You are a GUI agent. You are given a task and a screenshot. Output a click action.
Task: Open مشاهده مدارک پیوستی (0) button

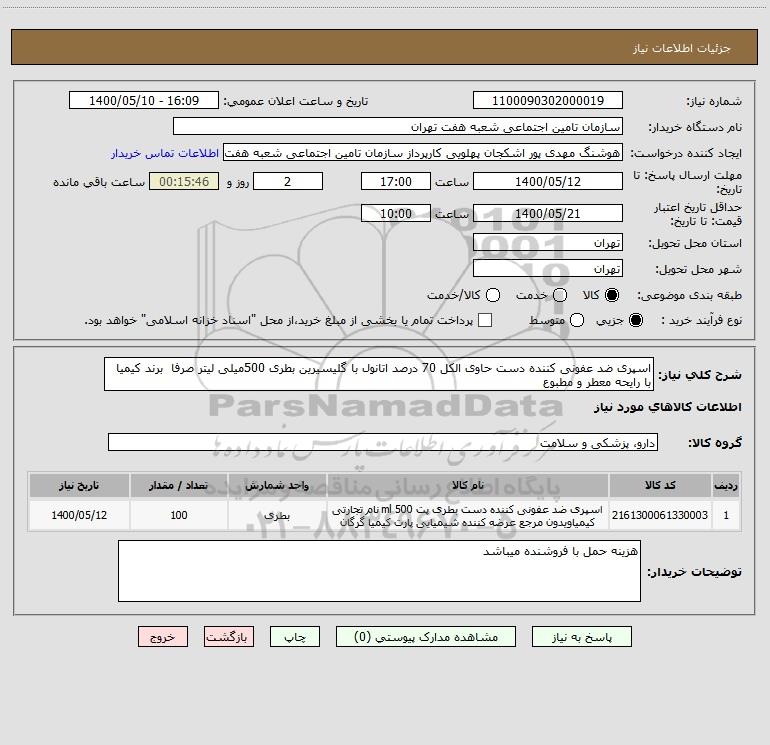pos(426,637)
